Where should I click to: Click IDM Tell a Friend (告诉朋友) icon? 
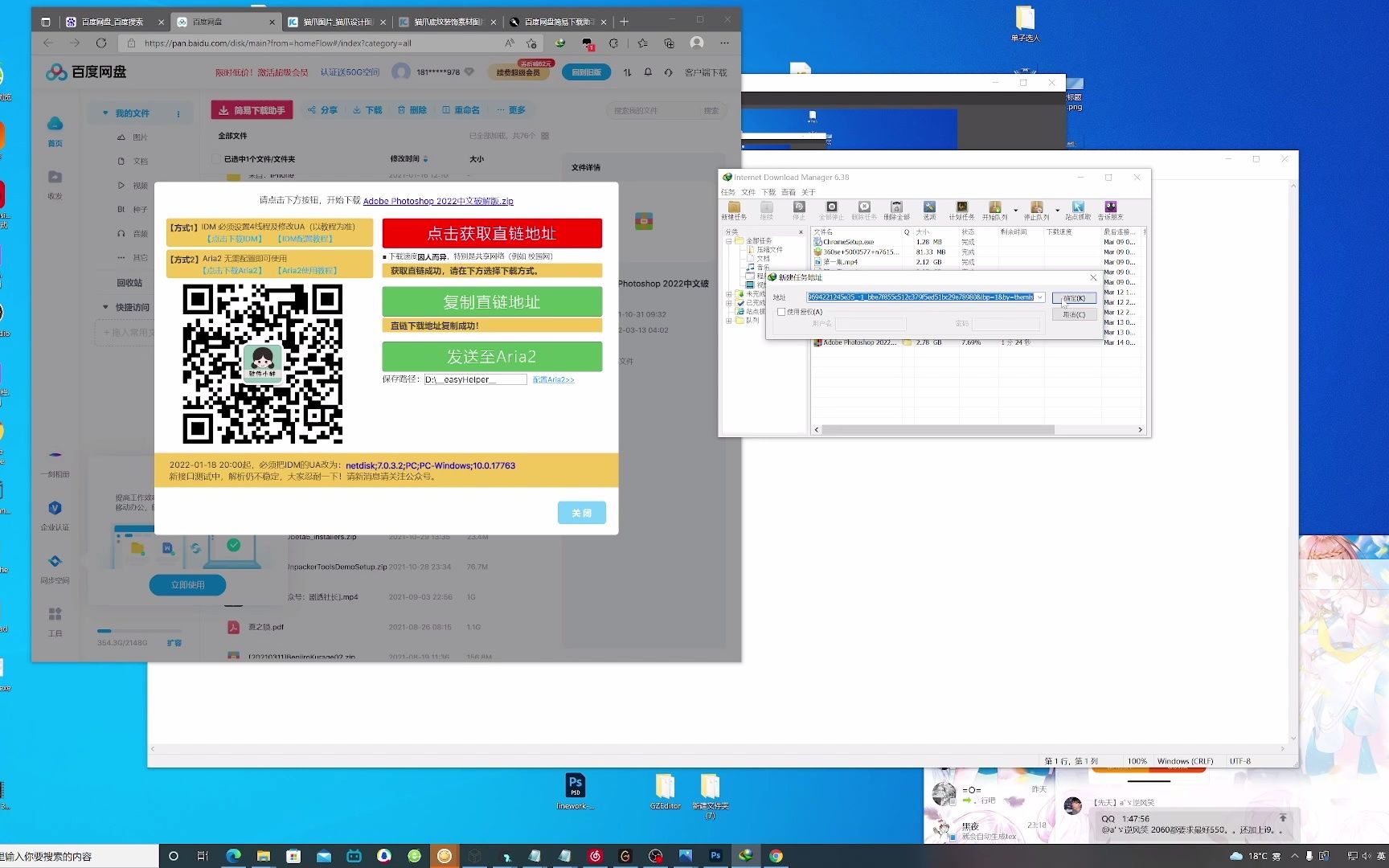pos(1111,211)
